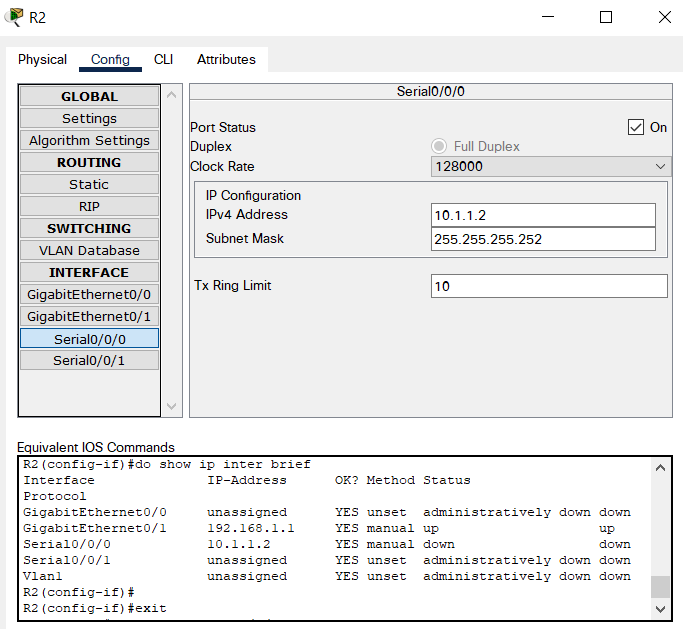Click sidebar scroll up arrow
The width and height of the screenshot is (683, 629).
point(172,95)
